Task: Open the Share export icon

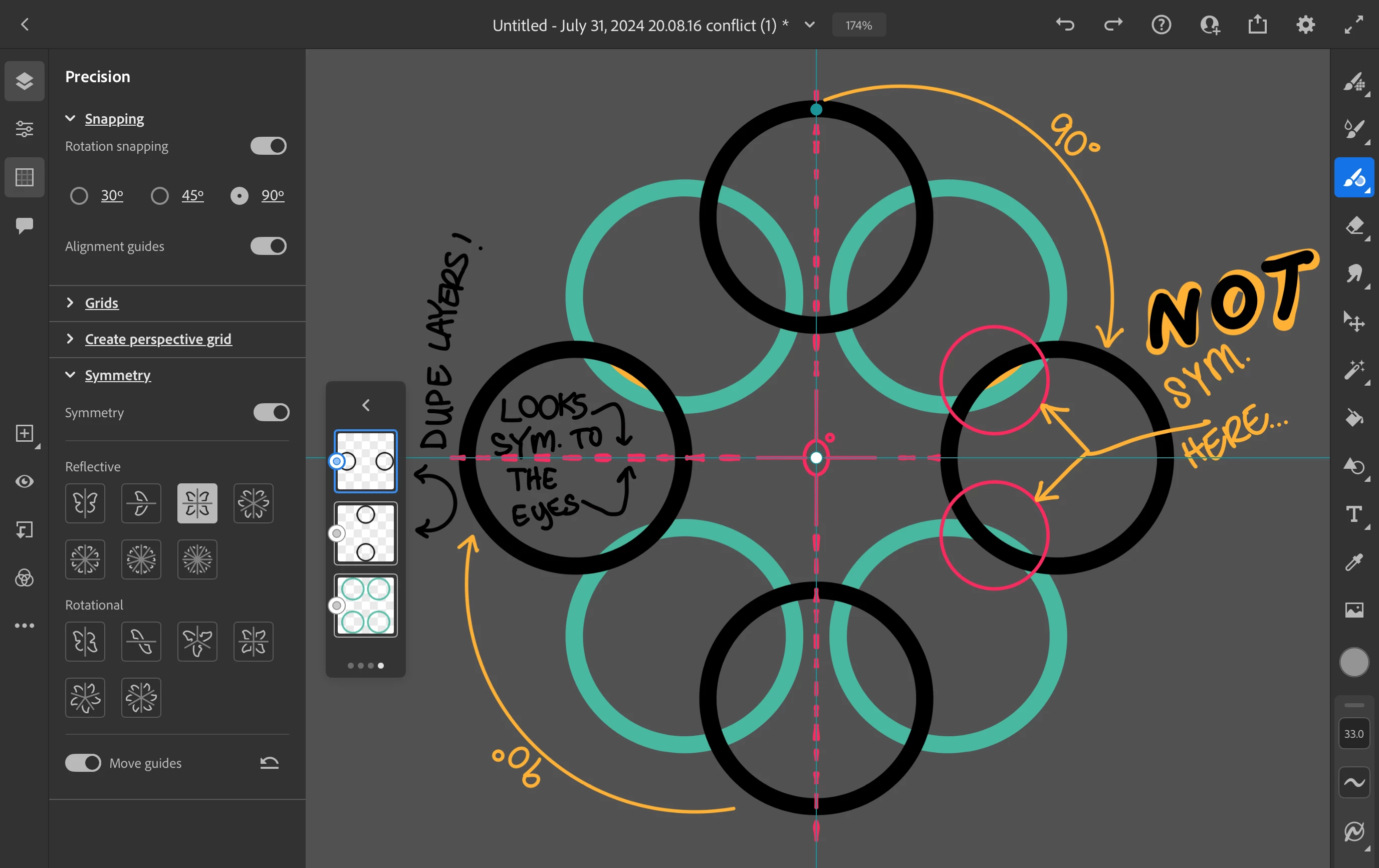Action: 1257,25
